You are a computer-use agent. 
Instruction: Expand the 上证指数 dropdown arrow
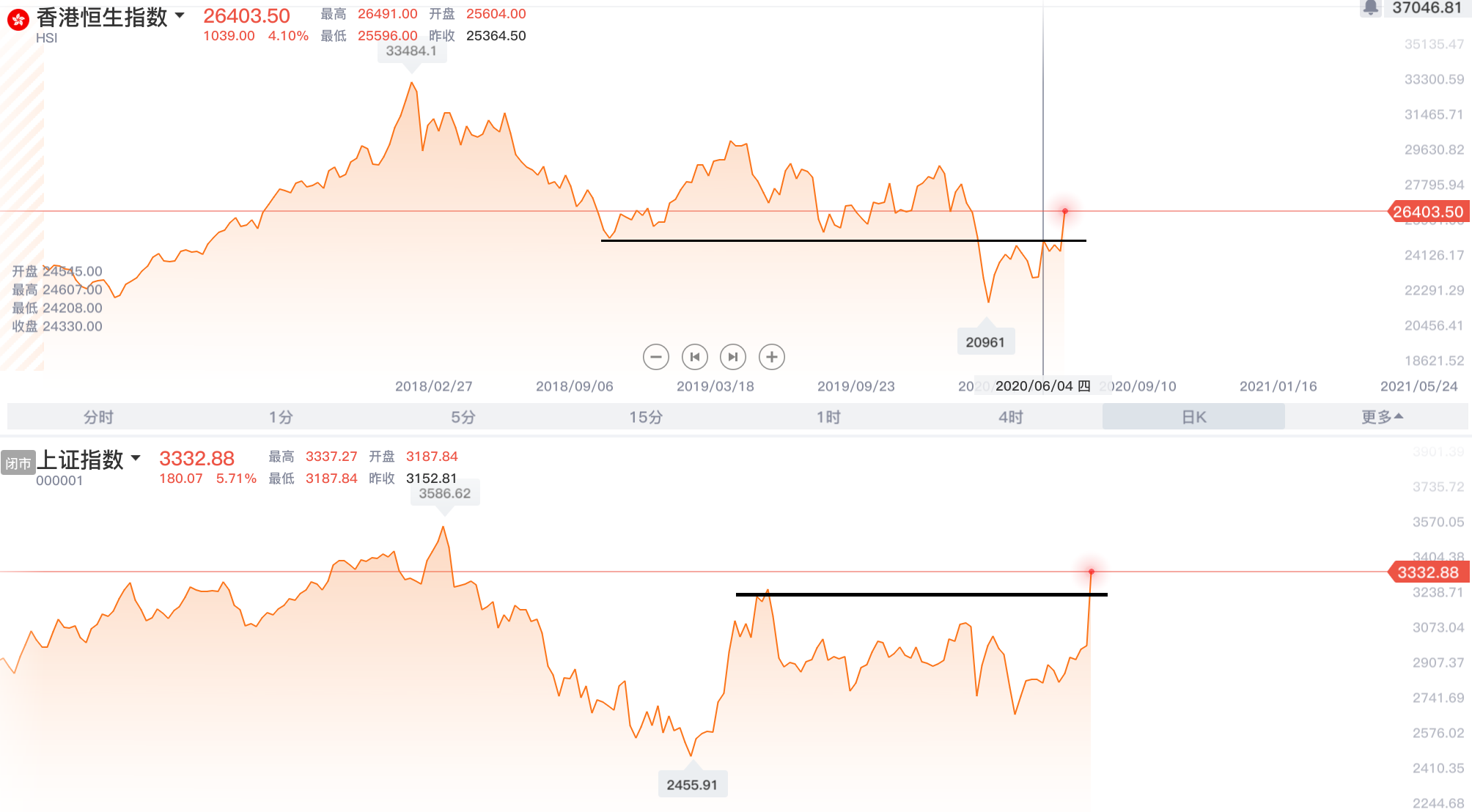(136, 458)
